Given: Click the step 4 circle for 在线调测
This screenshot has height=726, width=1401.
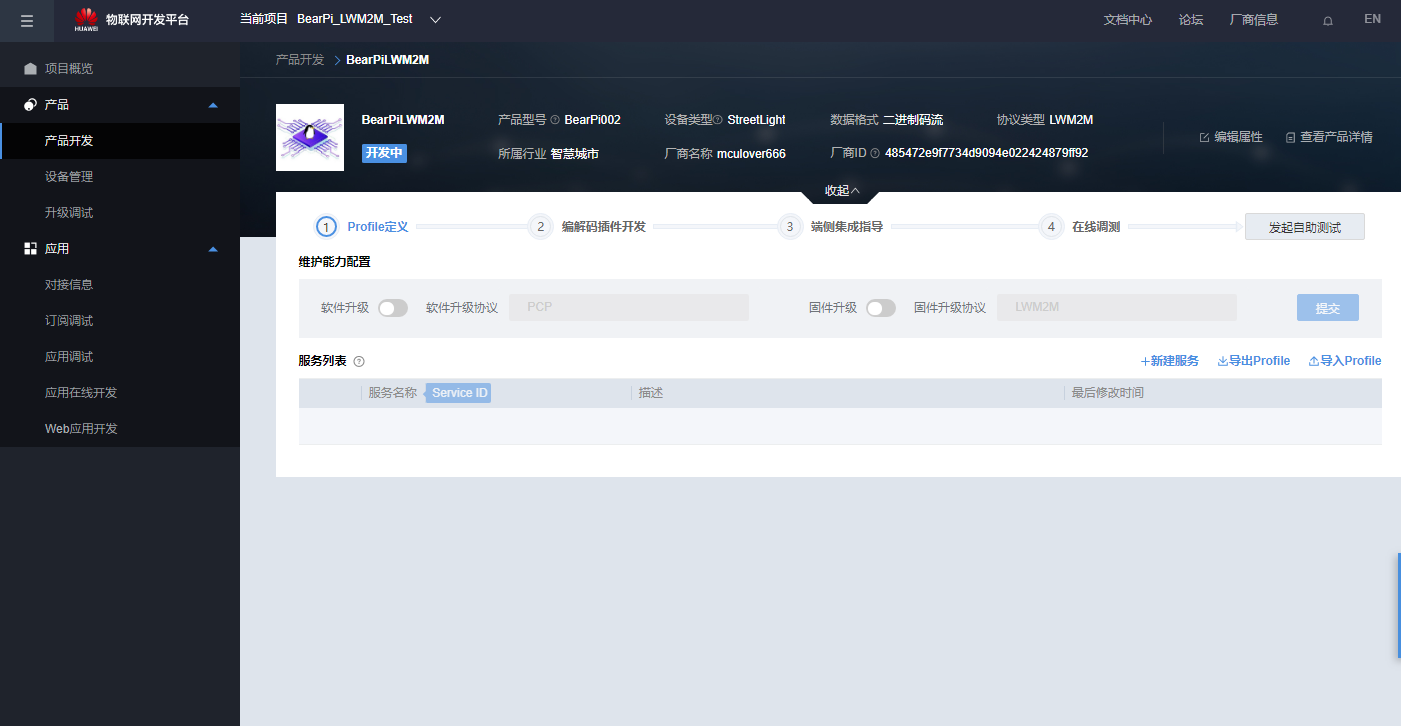Looking at the screenshot, I should click(1050, 227).
